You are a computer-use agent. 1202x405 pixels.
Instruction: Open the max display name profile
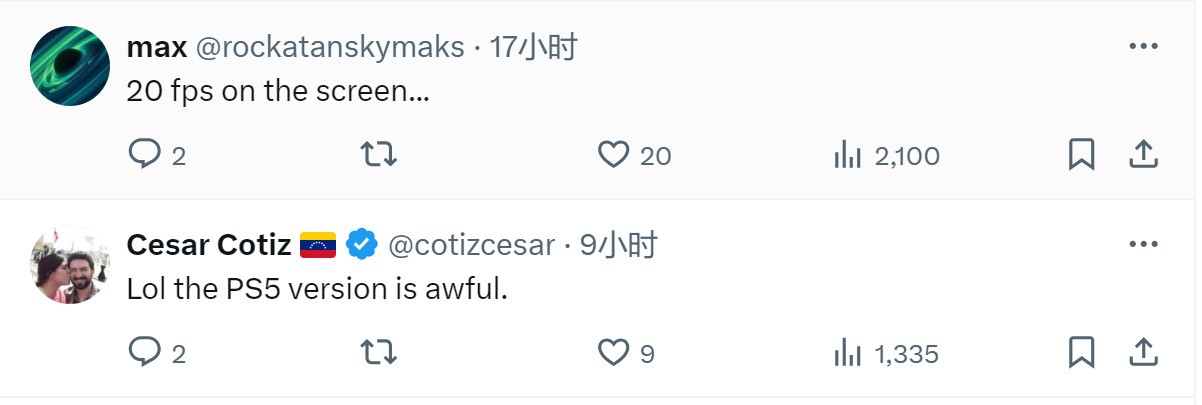click(157, 46)
